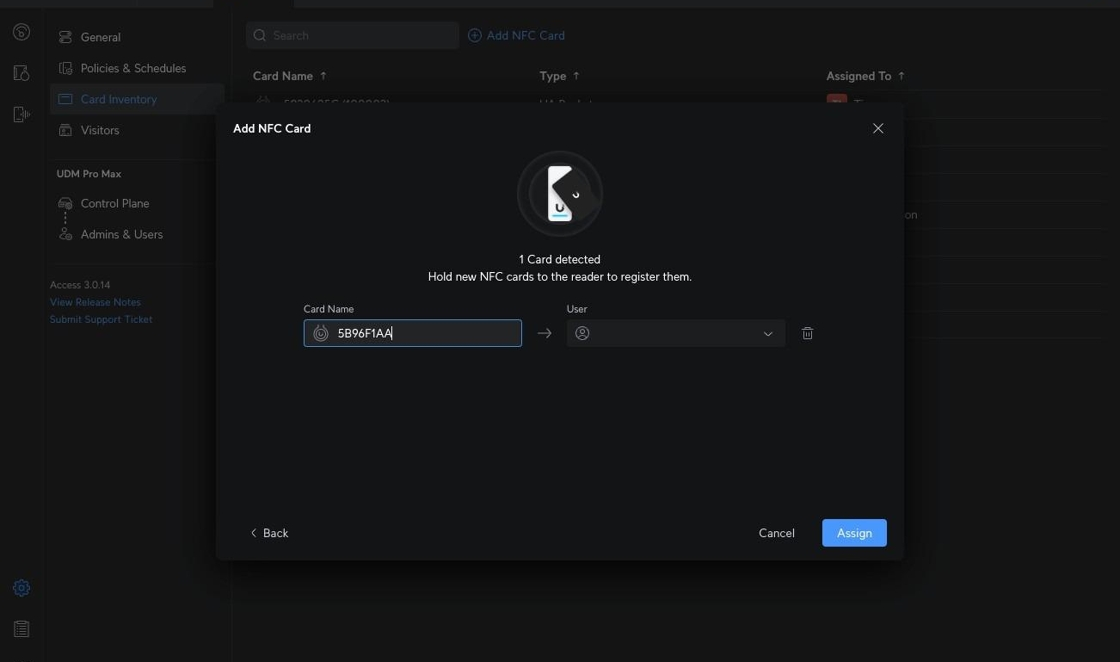Click the dashboard icon at top of left rail
The image size is (1120, 662).
[x=21, y=32]
